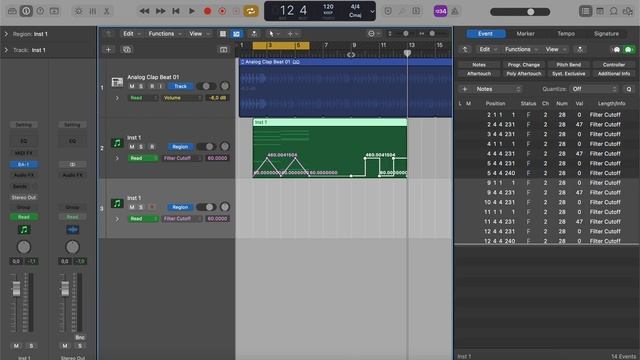This screenshot has height=360, width=640.
Task: Mute track 2 Inst 1
Action: pos(132,147)
